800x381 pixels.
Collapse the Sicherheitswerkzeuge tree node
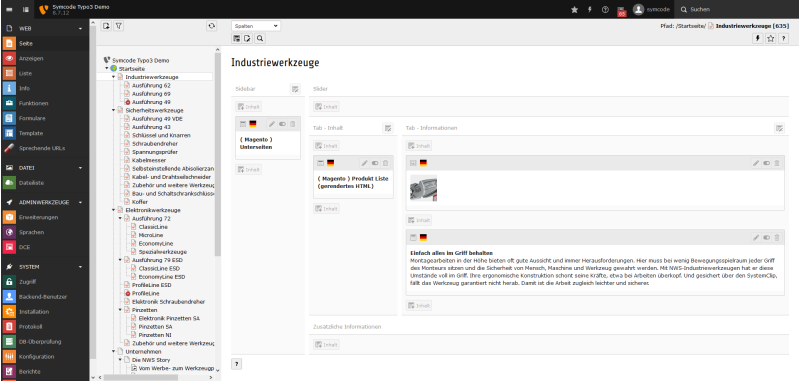114,110
